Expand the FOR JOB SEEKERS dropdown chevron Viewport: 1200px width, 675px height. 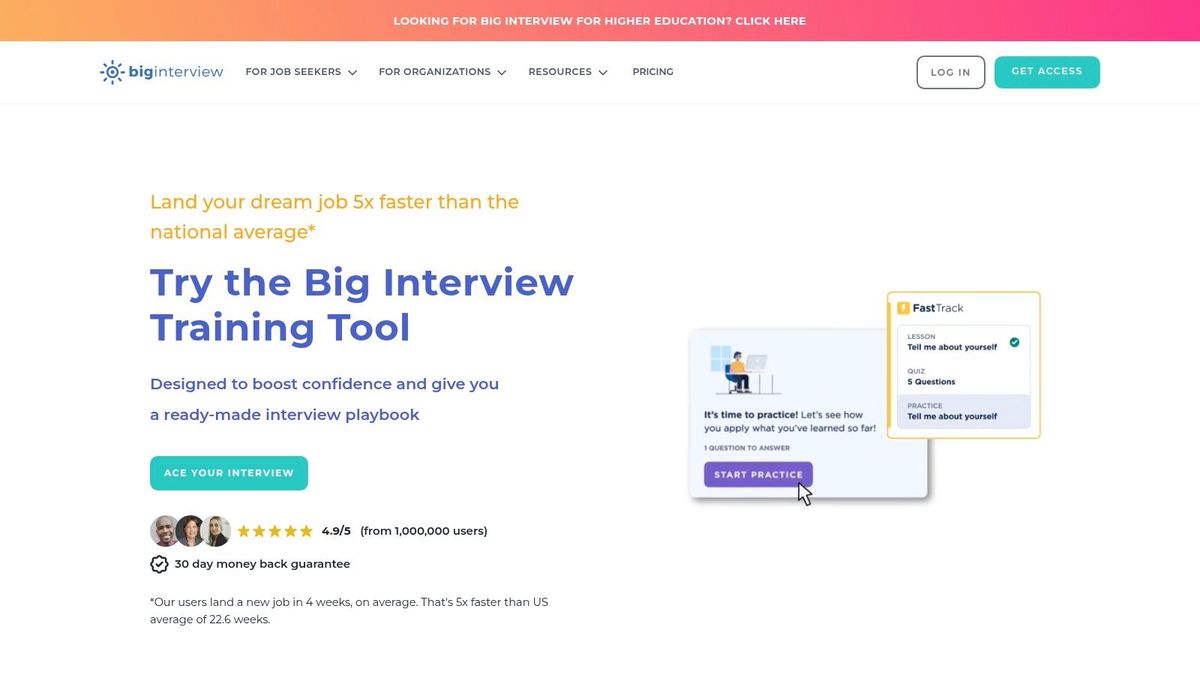(352, 72)
